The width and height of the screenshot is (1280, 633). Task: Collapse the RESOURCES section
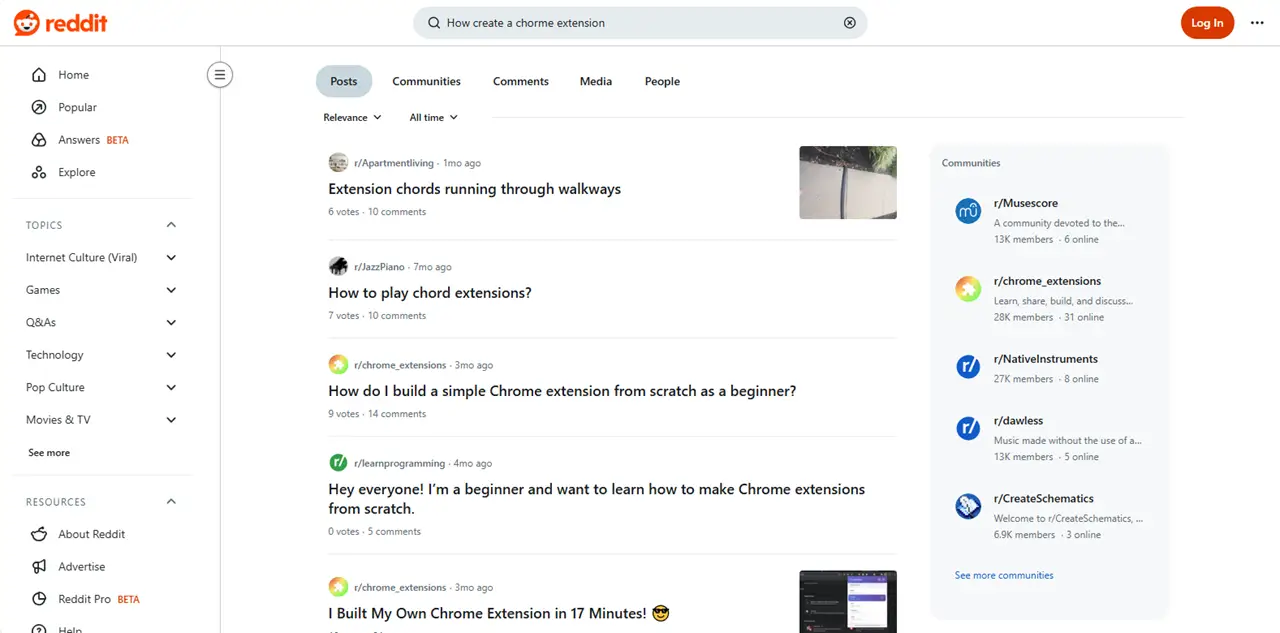(x=171, y=502)
